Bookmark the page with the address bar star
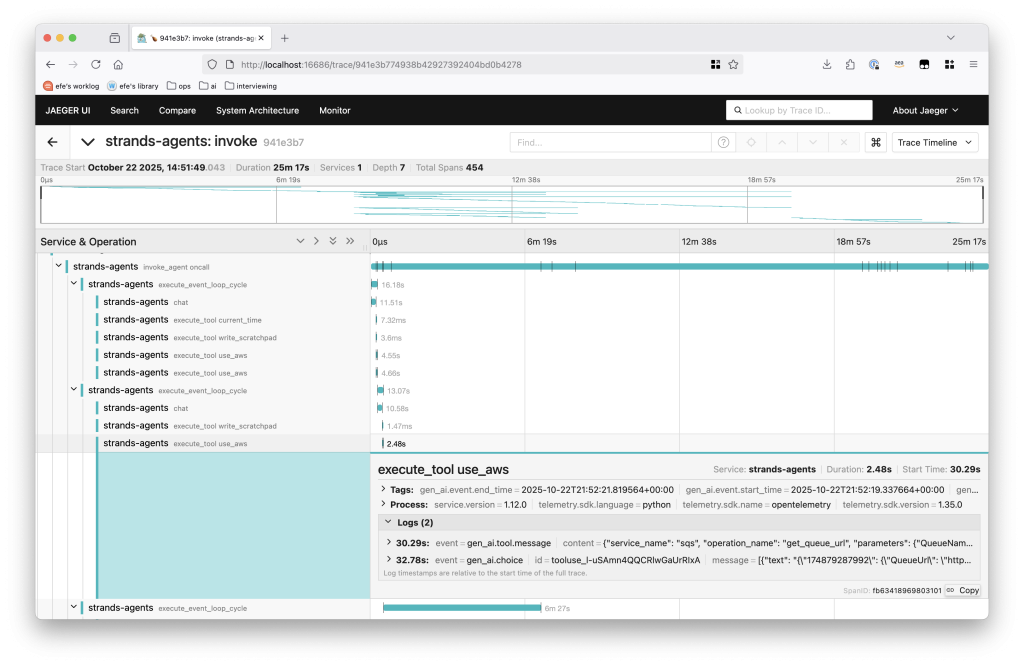1024x666 pixels. (733, 64)
